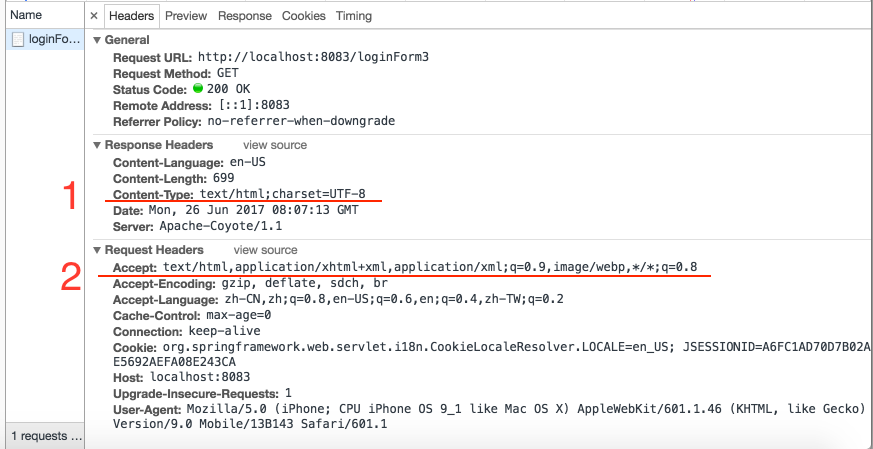873x449 pixels.
Task: Collapse the Response Headers section
Action: (x=97, y=145)
